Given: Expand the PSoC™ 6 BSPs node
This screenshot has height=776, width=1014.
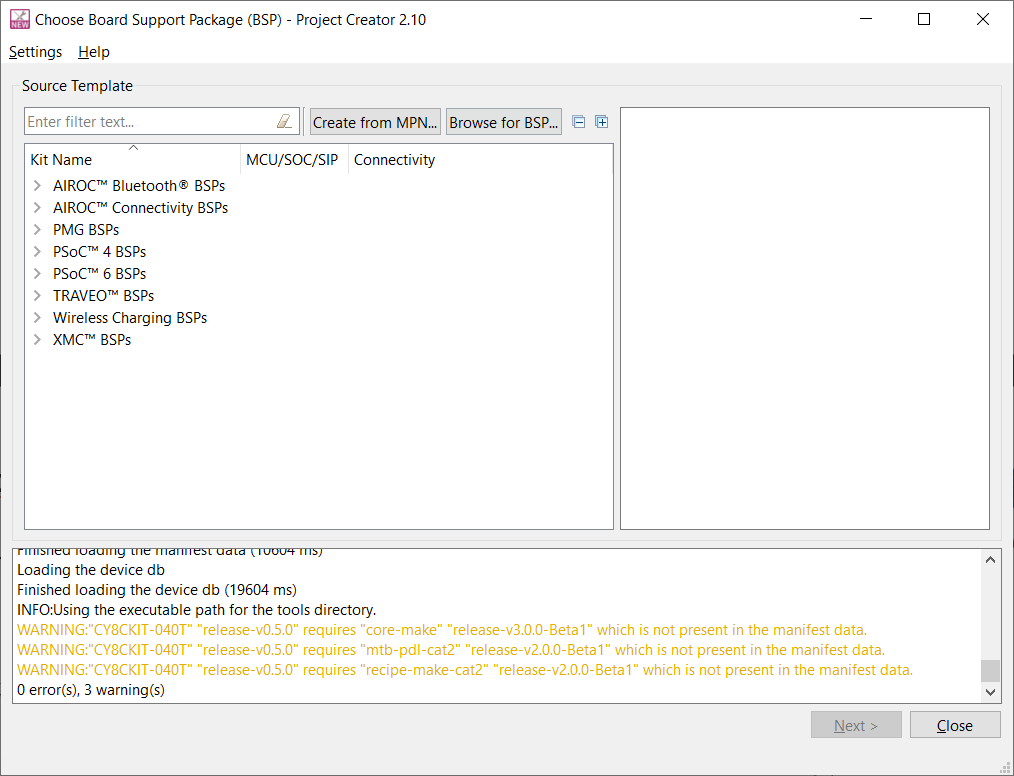Looking at the screenshot, I should tap(38, 274).
